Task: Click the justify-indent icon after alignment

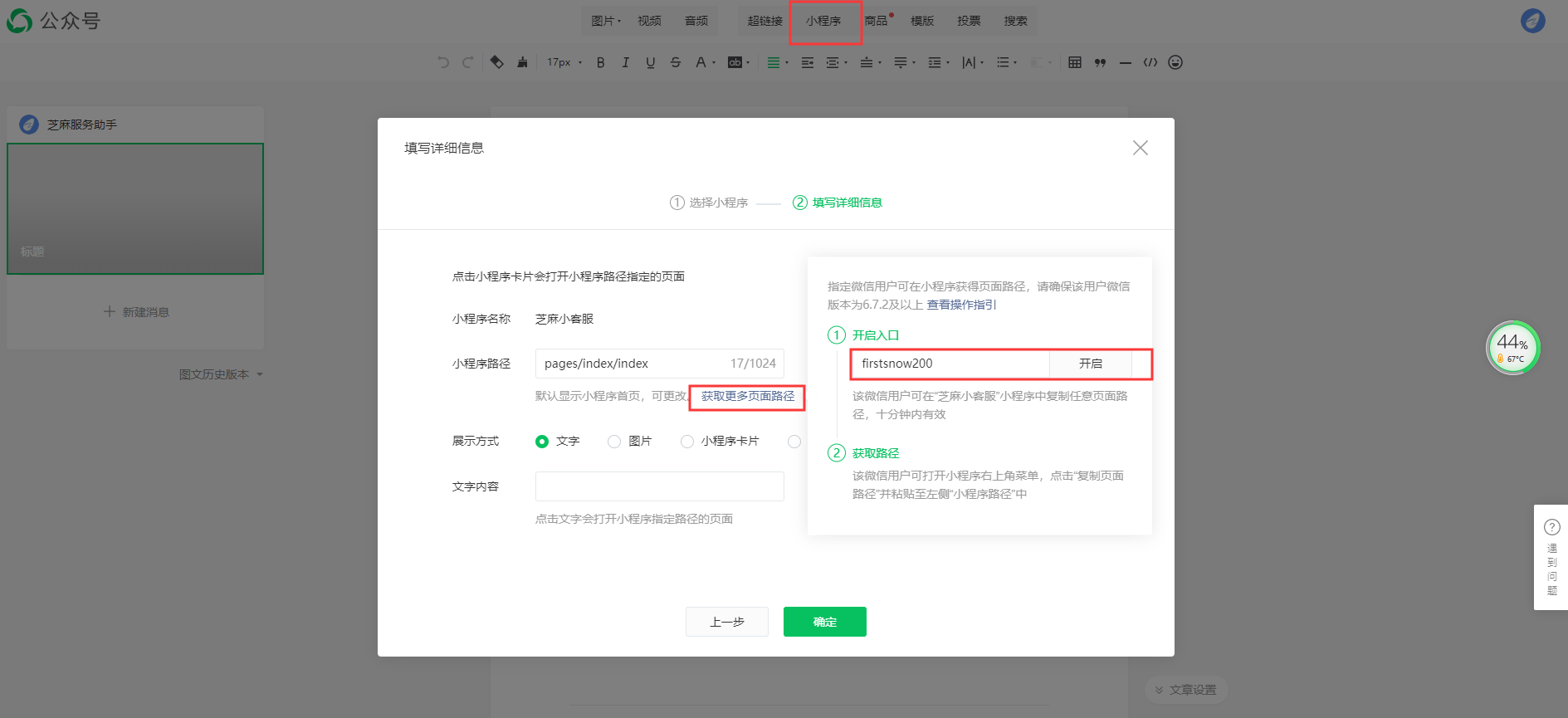Action: 807,62
